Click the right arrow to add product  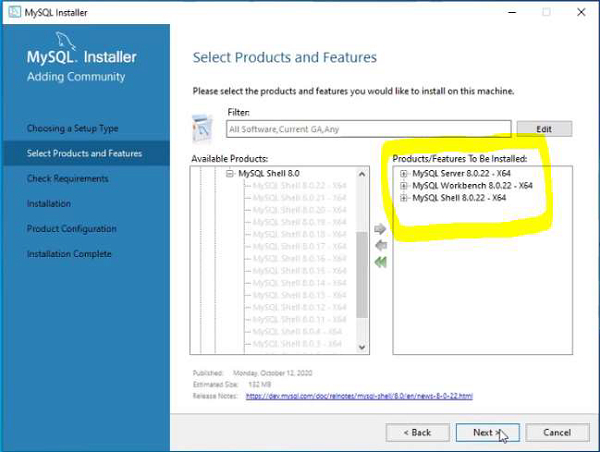(x=380, y=229)
